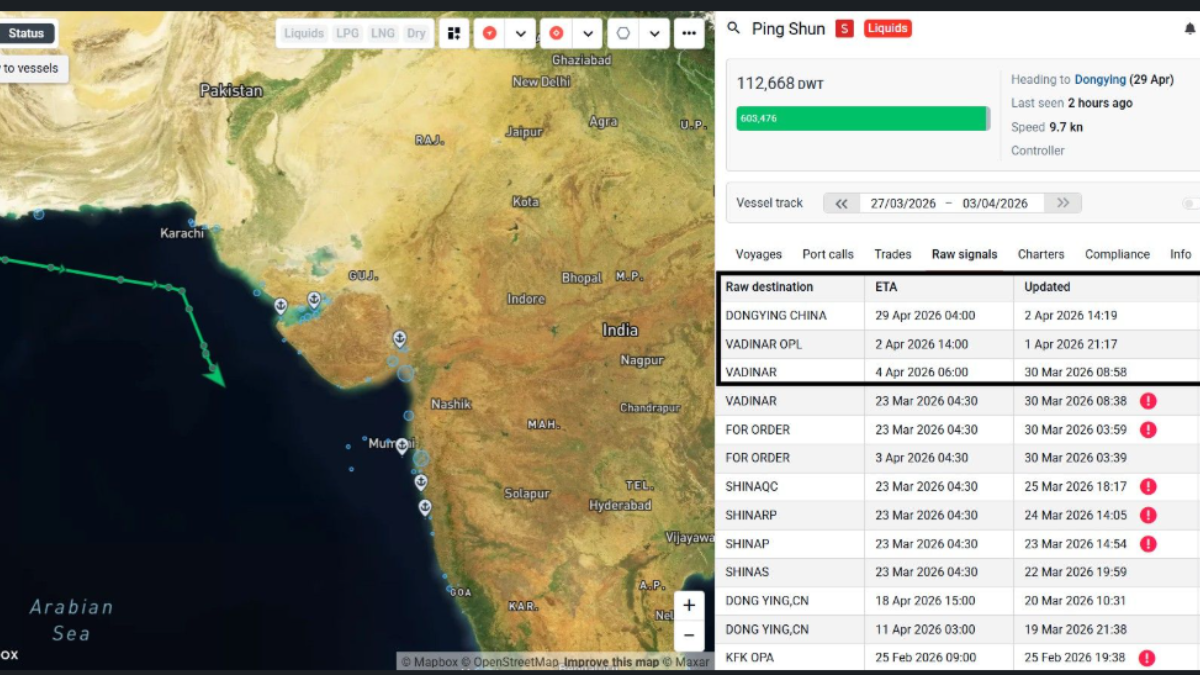Expand dropdown next to hexagon icon
This screenshot has width=1200, height=675.
654,33
